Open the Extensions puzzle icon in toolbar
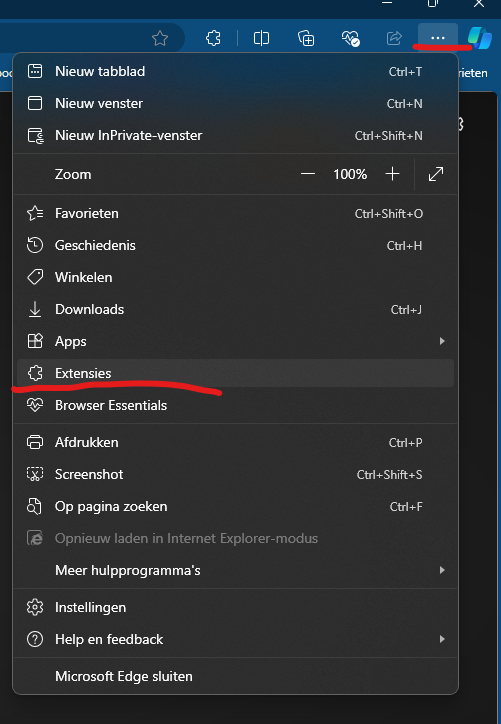This screenshot has height=724, width=501. coord(213,38)
